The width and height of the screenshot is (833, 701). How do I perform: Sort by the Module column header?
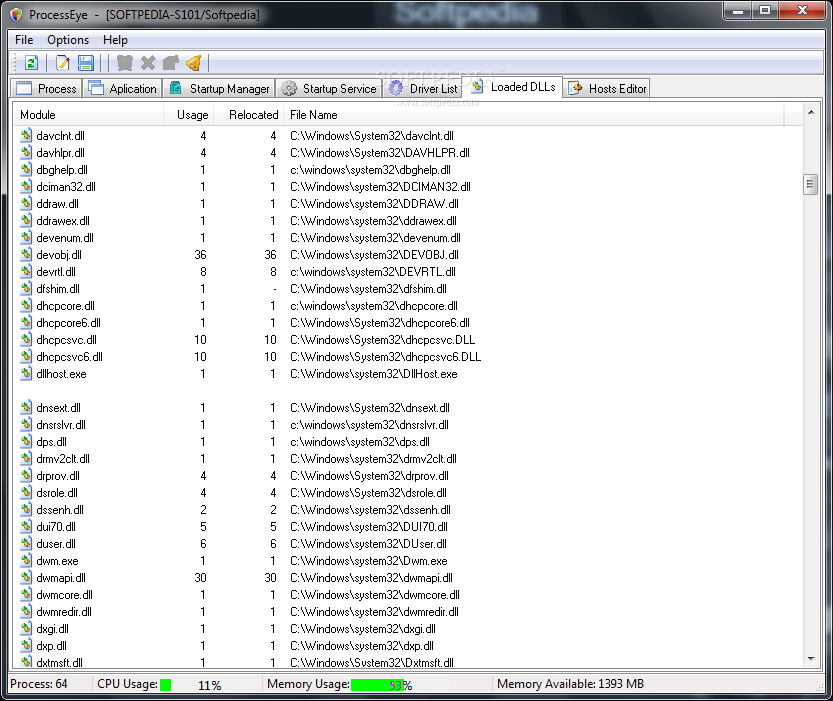point(88,115)
